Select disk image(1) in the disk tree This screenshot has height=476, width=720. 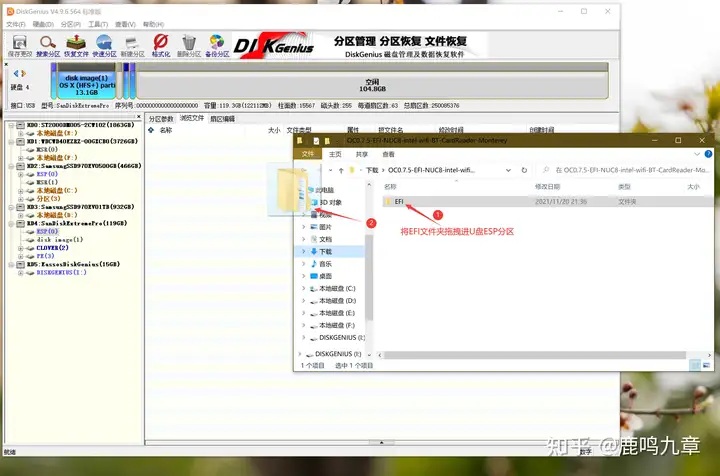(60, 240)
